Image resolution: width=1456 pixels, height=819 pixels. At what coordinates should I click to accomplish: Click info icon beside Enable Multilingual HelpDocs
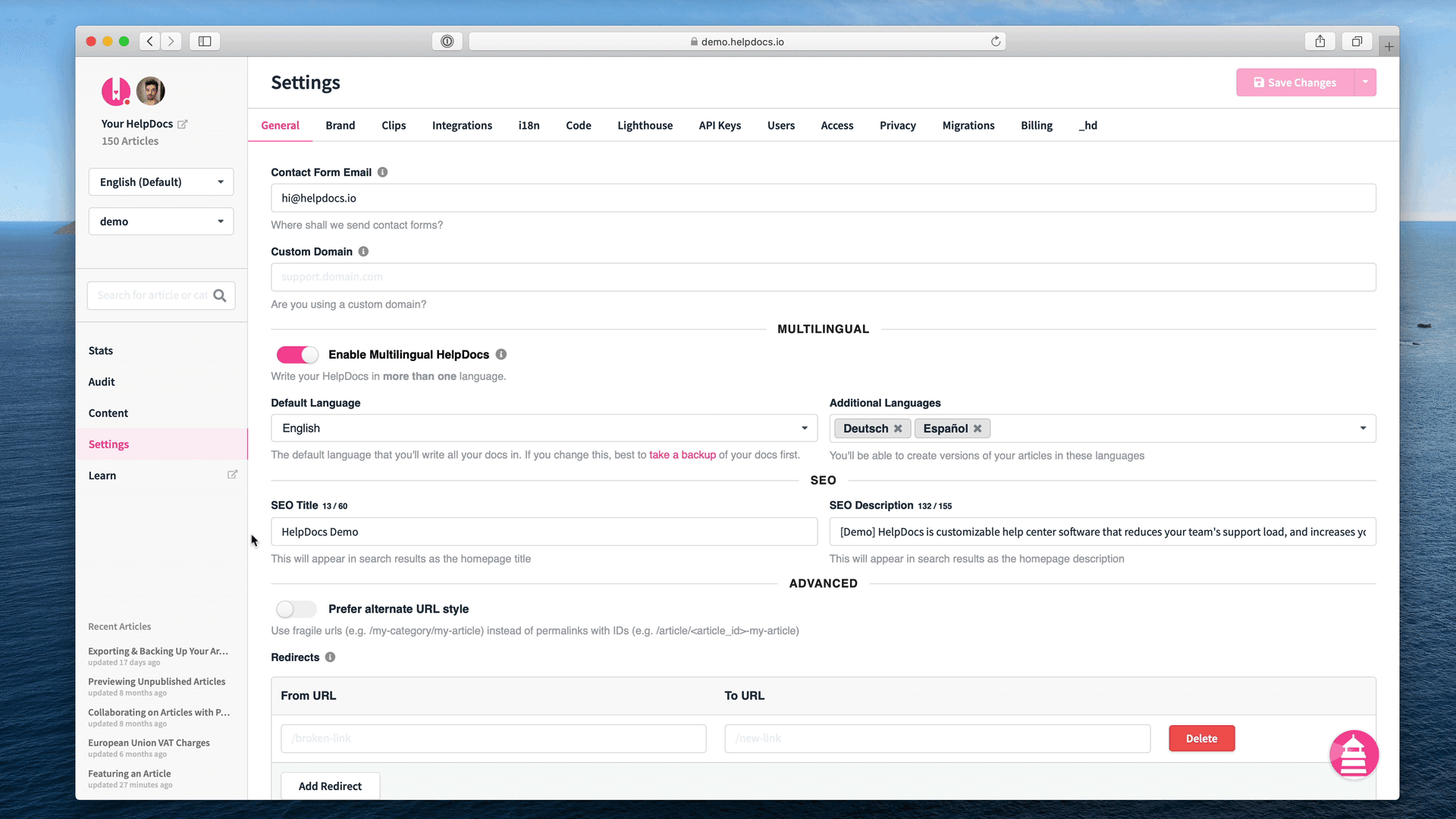[x=501, y=354]
